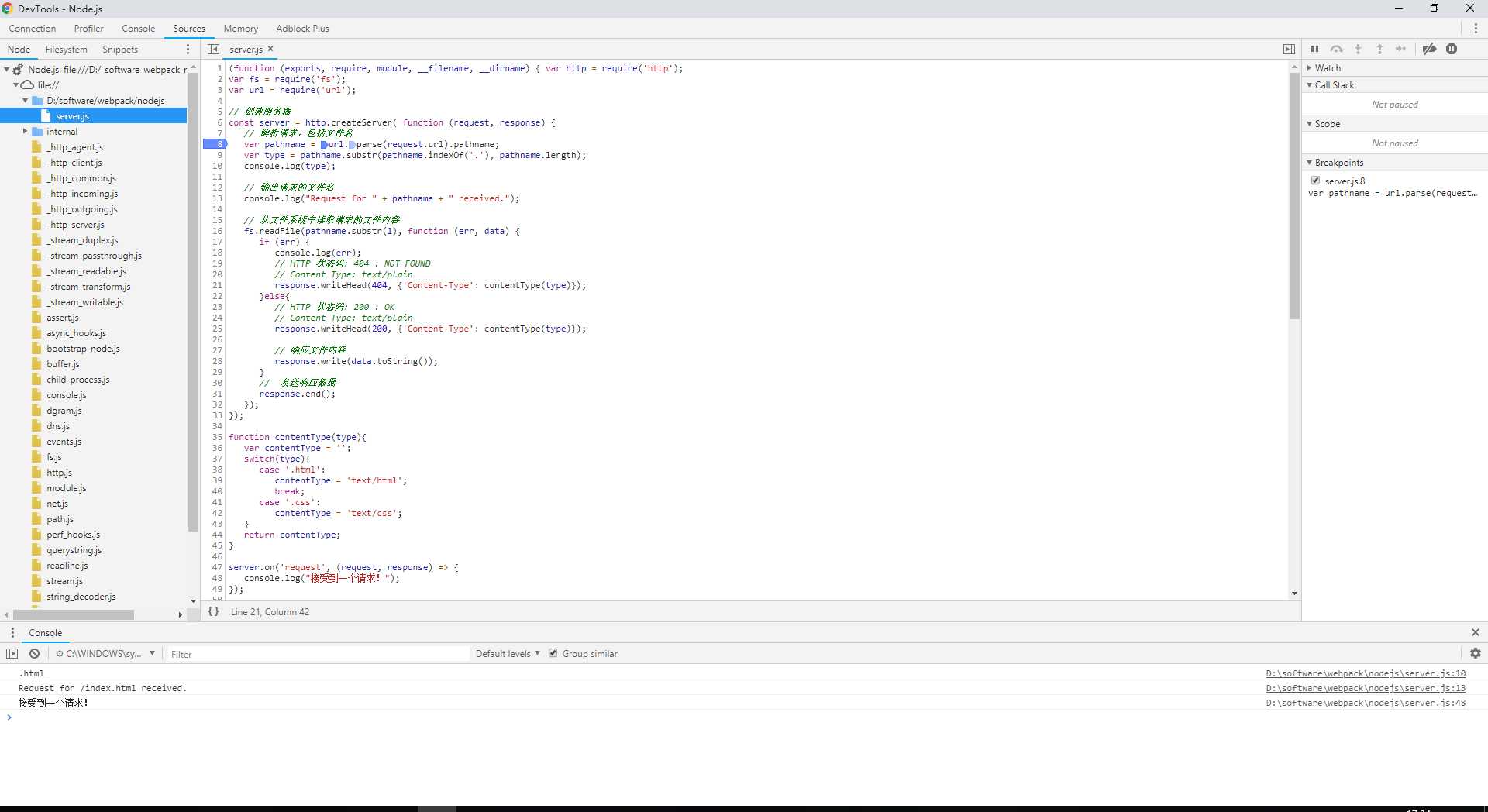The image size is (1488, 812).
Task: Click the breakpoint code preview text
Action: pyautogui.click(x=1393, y=193)
